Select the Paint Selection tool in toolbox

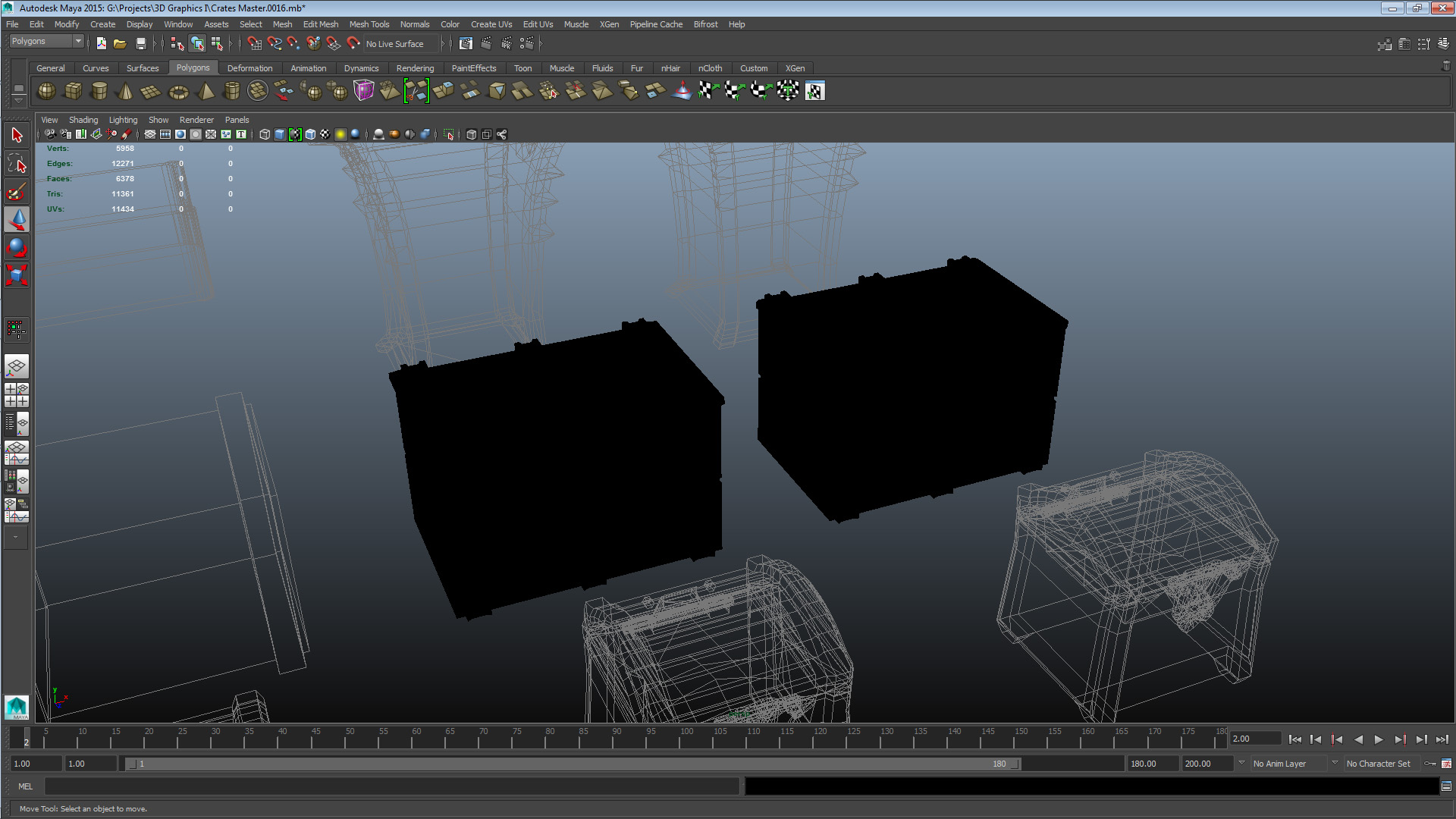(17, 192)
